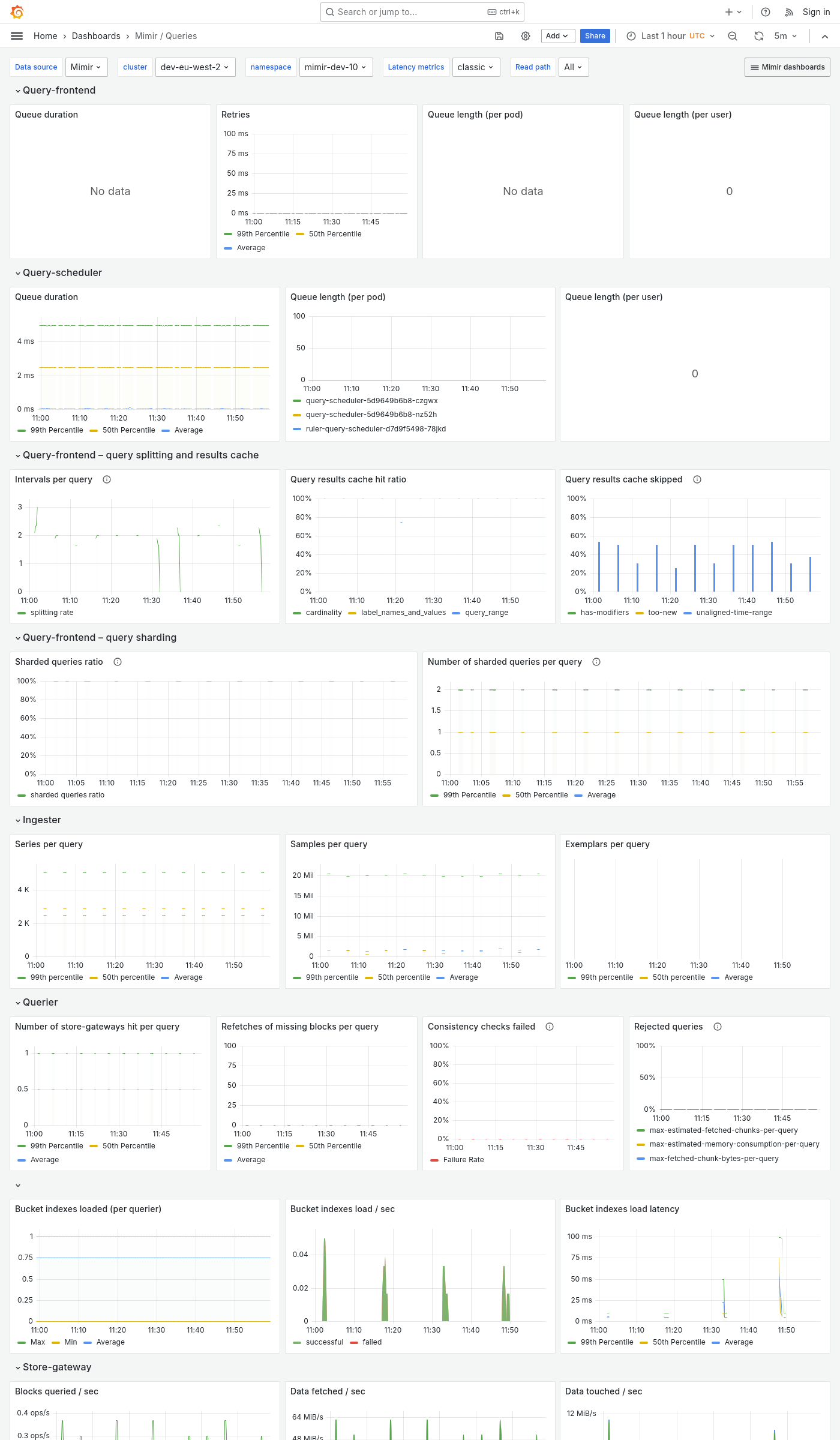The image size is (840, 1440).
Task: Click info icon beside Consistency checks failed
Action: (550, 1027)
